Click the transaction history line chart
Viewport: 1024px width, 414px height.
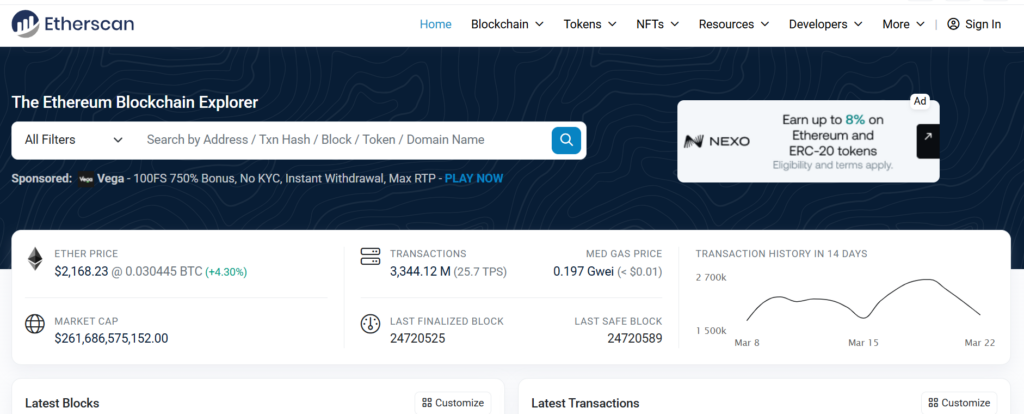coord(863,300)
